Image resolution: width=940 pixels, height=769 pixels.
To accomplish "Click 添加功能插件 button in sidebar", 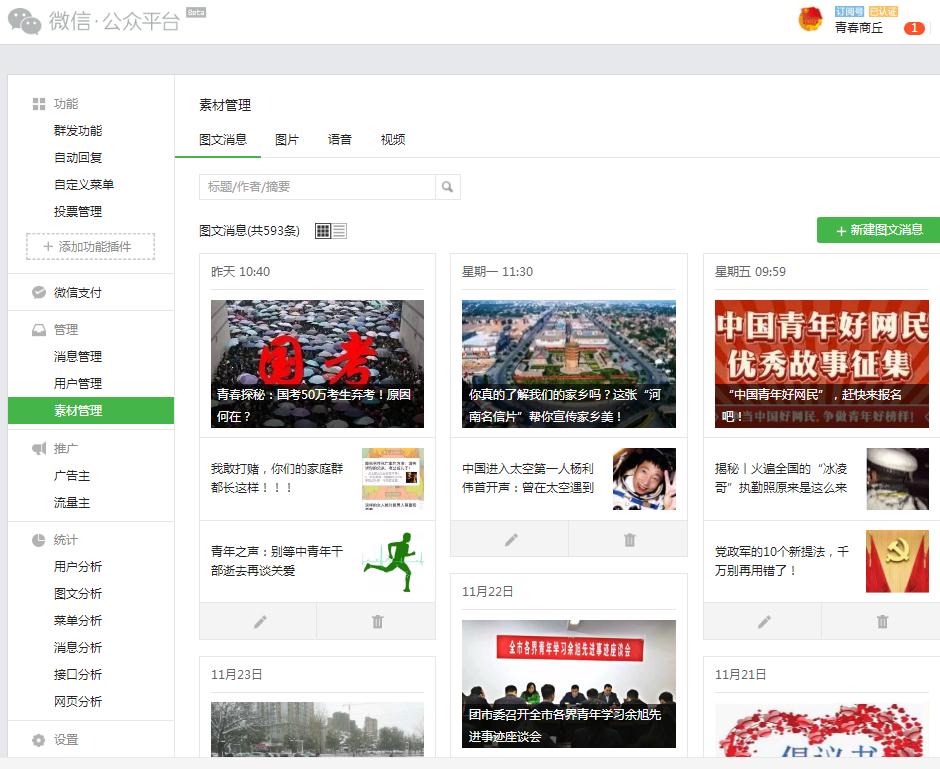I will 91,246.
